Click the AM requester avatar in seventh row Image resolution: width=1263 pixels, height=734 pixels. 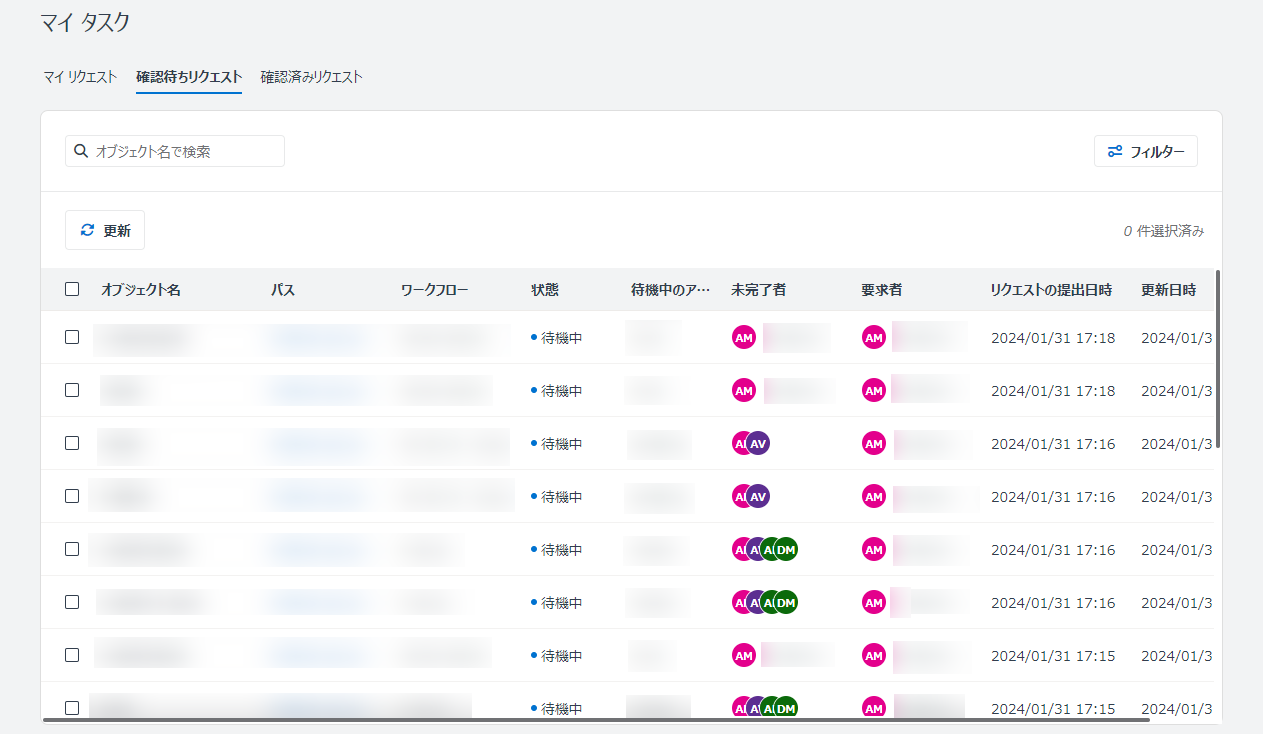tap(874, 655)
